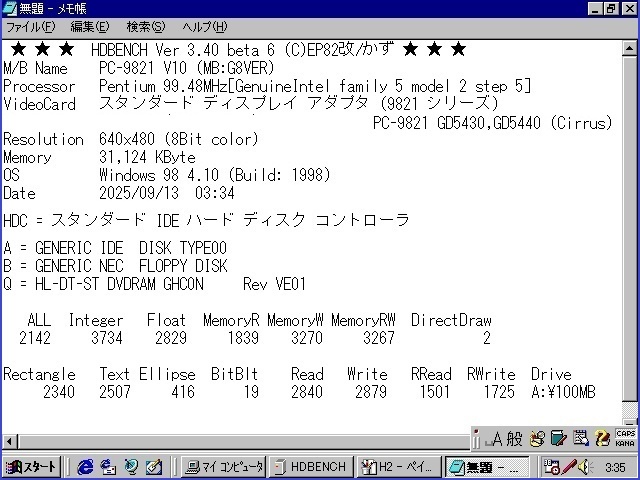Screen dimensions: 640x480
Task: Click the 'PC-9821 V10 (MB:G8VER)' text
Action: tap(187, 68)
